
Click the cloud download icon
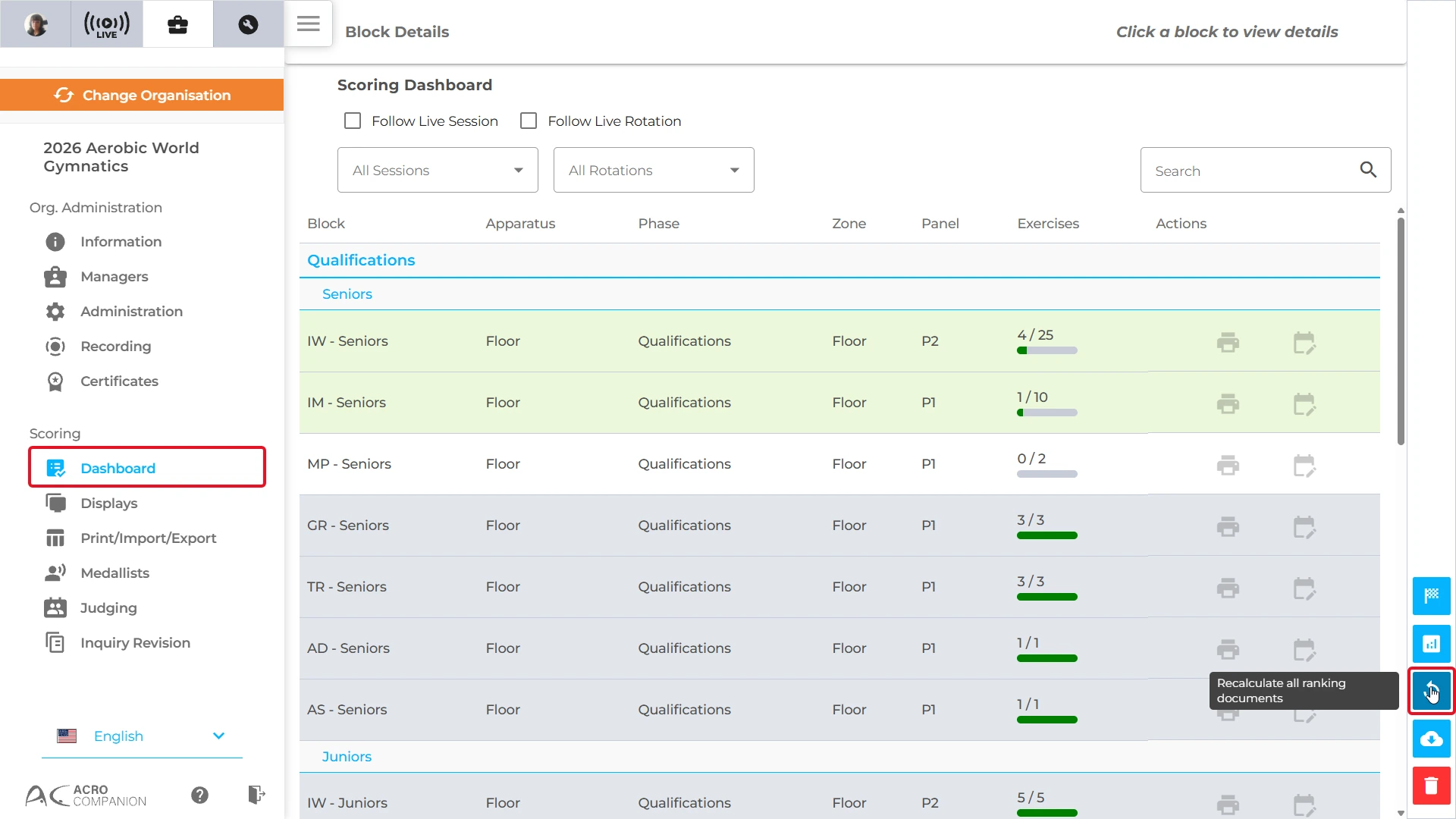coord(1431,739)
